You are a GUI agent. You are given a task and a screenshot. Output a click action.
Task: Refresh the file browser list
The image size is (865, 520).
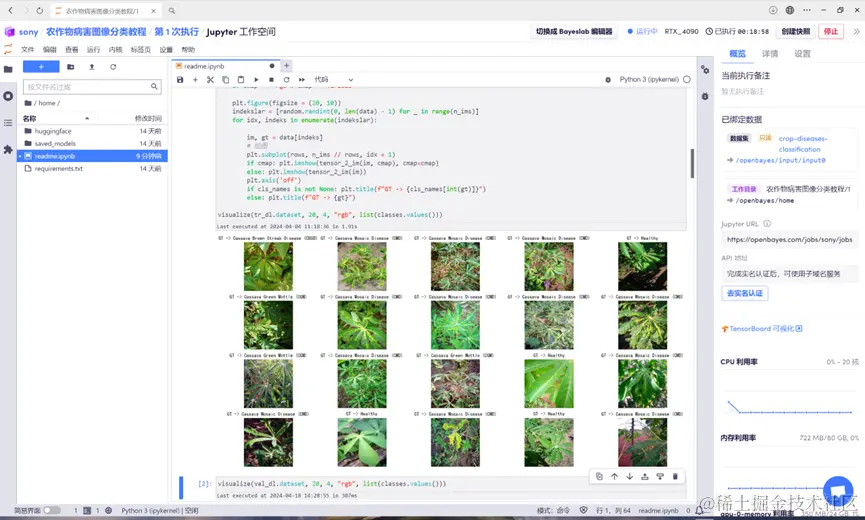pyautogui.click(x=113, y=67)
